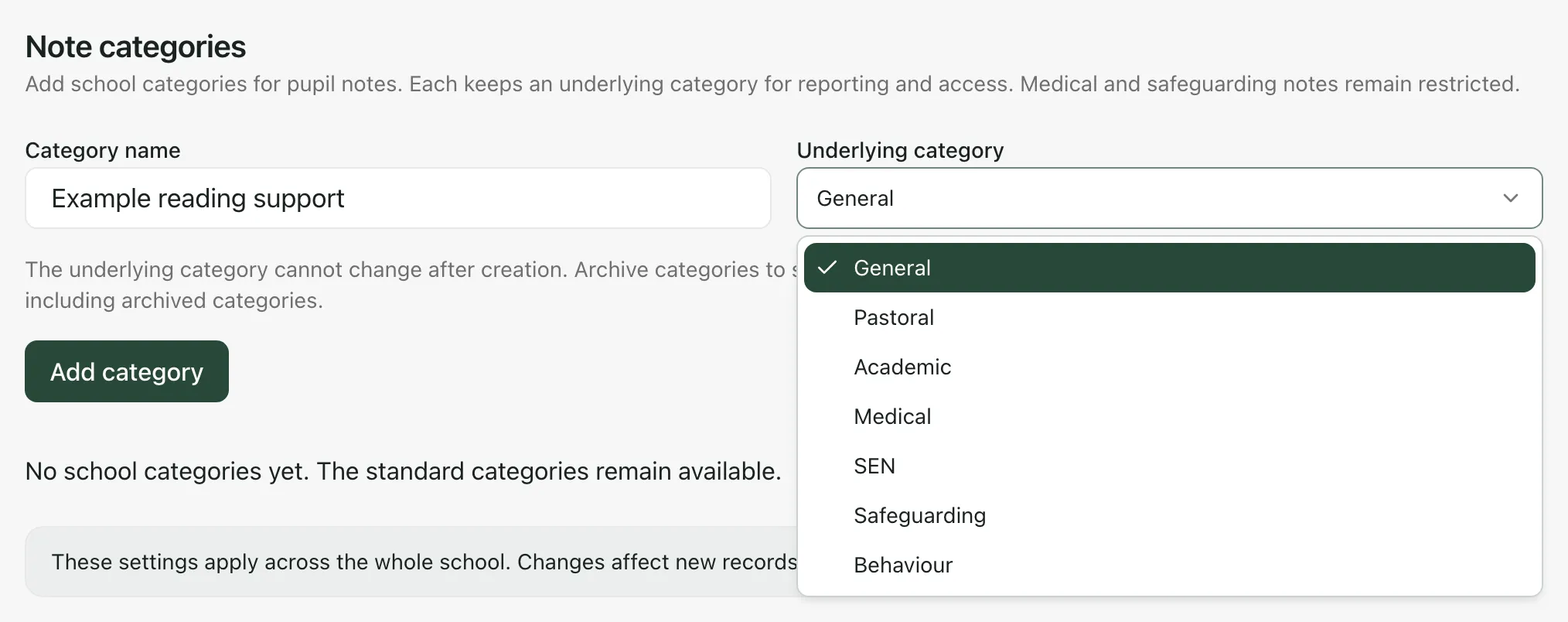Select Safeguarding from the dropdown
1568x622 pixels.
tap(1169, 515)
